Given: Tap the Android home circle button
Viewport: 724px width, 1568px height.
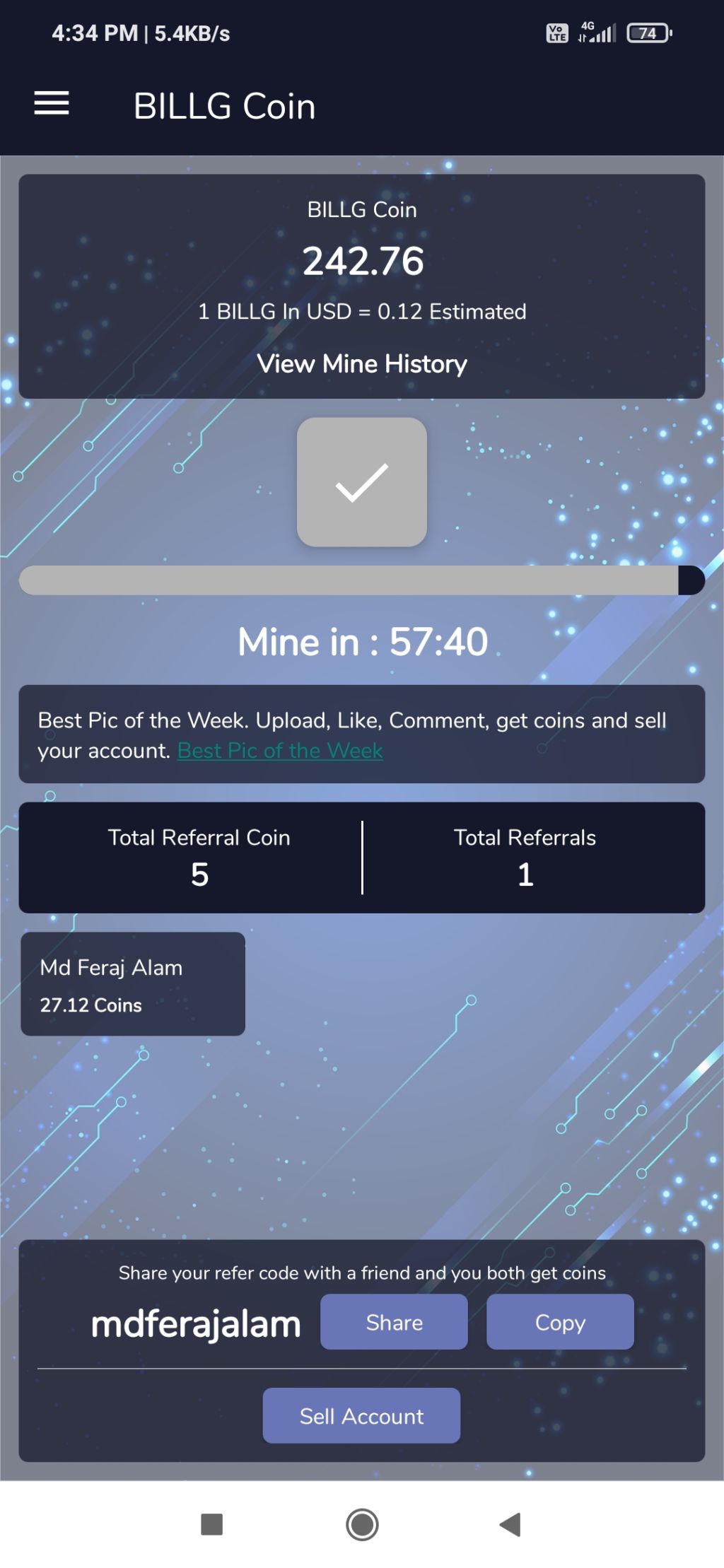Looking at the screenshot, I should [362, 1524].
